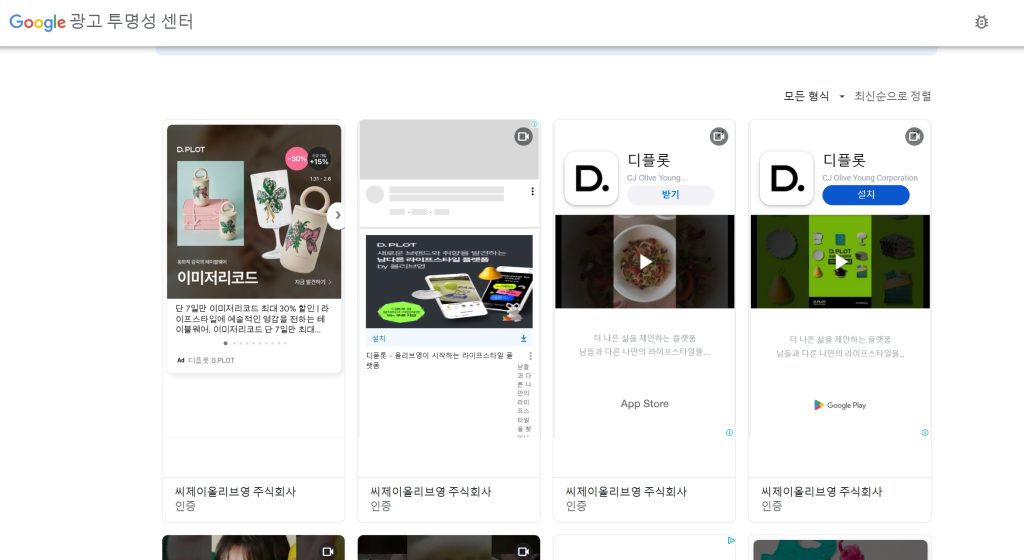Click the D. app icon in App Store ad
This screenshot has height=560, width=1024.
591,178
